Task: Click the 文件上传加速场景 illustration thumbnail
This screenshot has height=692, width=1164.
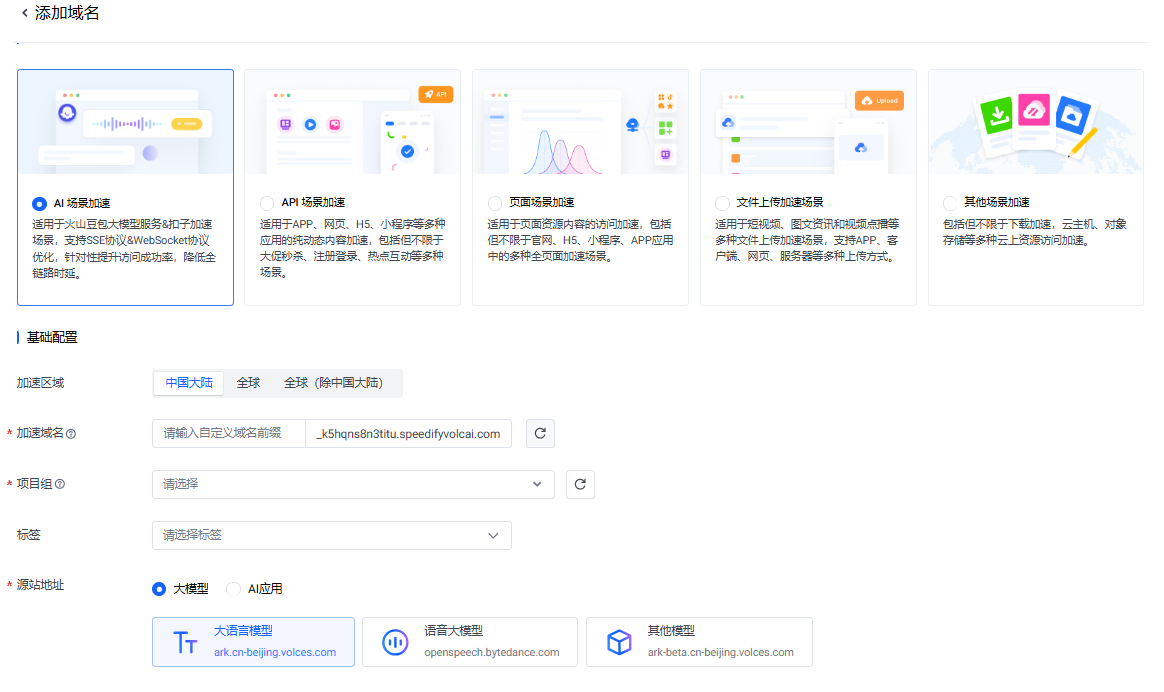Action: pyautogui.click(x=808, y=122)
